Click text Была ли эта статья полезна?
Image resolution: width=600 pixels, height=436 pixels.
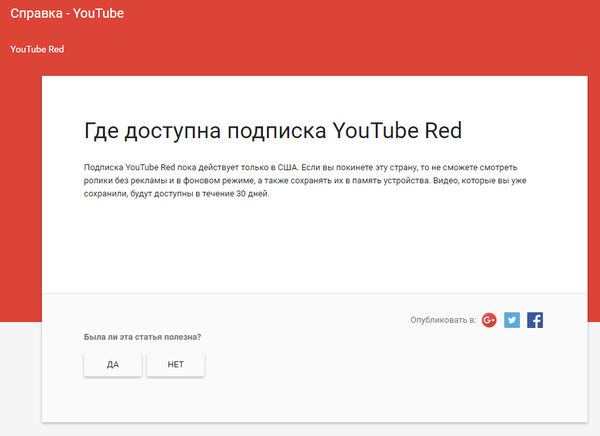point(142,337)
